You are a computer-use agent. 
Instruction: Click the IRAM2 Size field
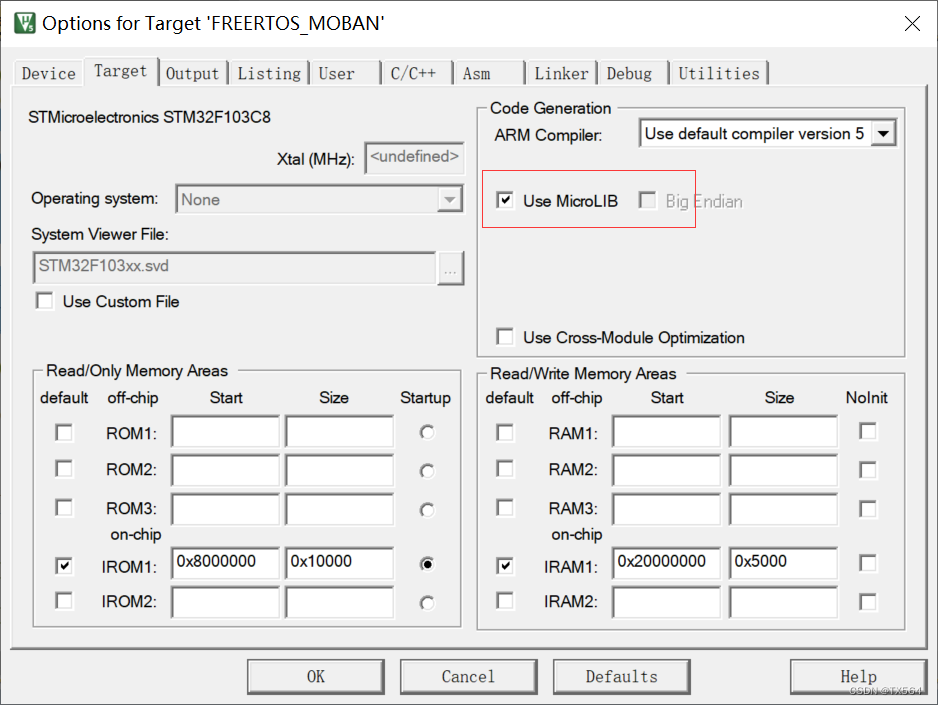tap(783, 602)
